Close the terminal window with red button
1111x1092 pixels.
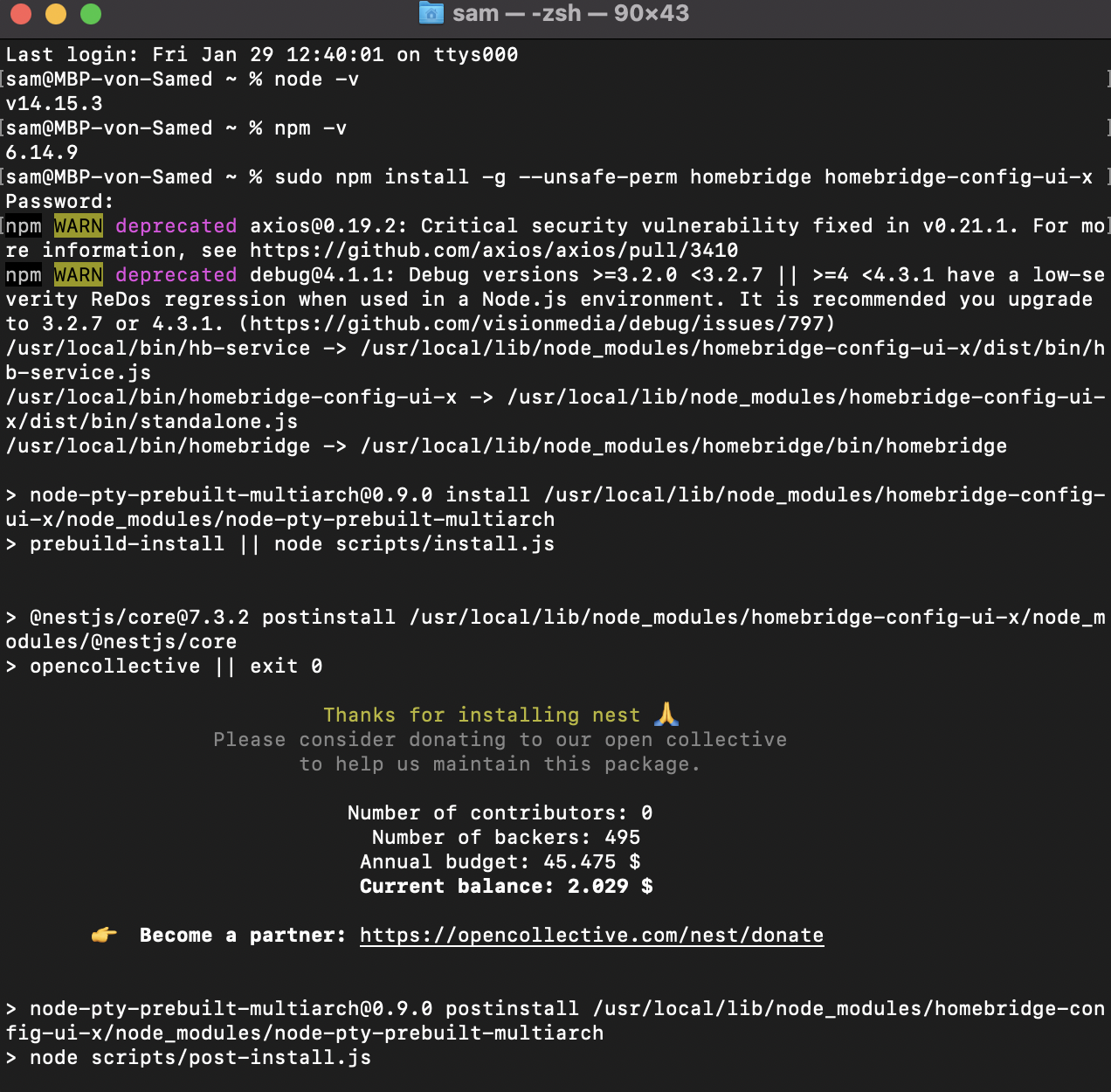(21, 14)
